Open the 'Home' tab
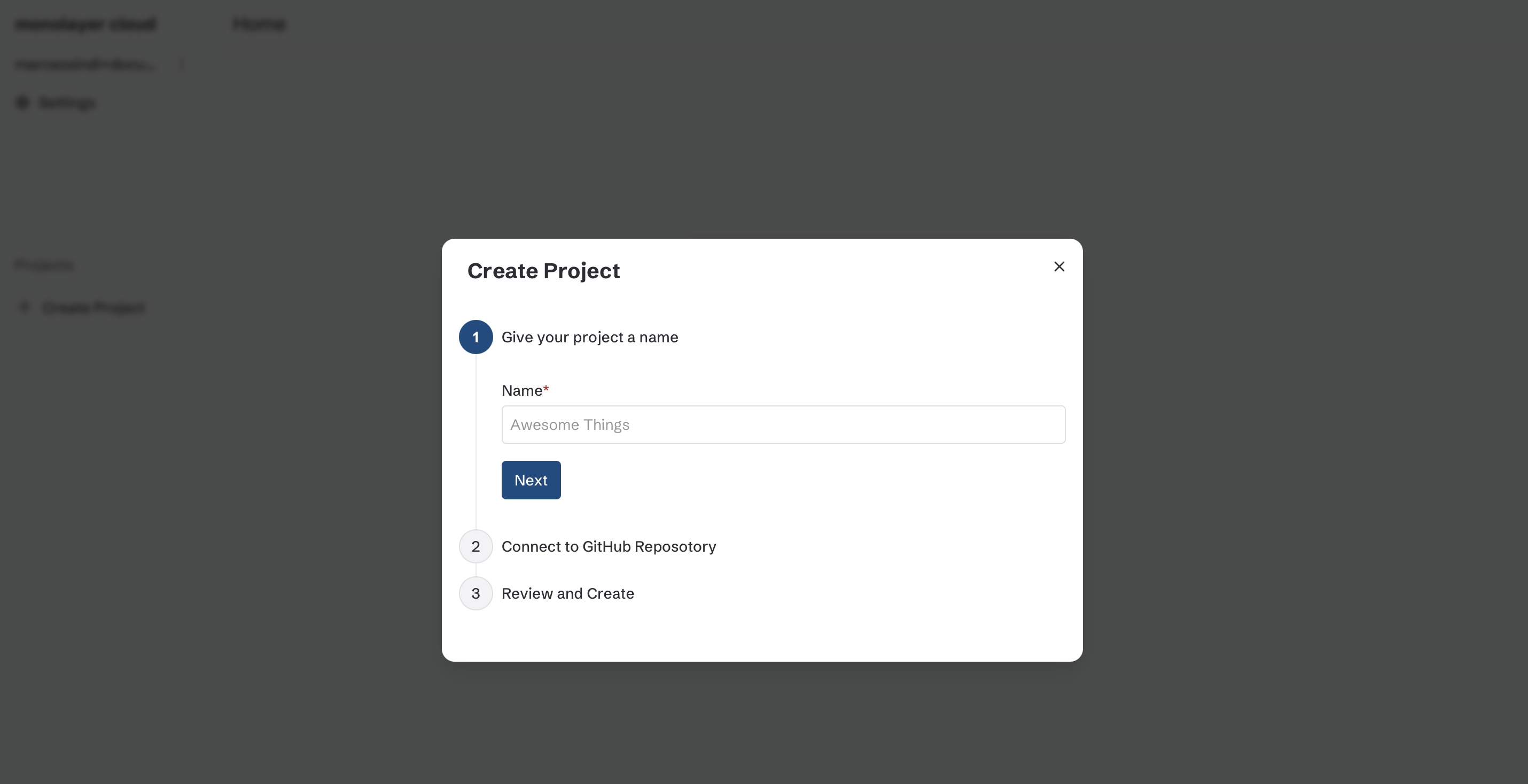Screen dimensions: 1528x784 [x=259, y=25]
